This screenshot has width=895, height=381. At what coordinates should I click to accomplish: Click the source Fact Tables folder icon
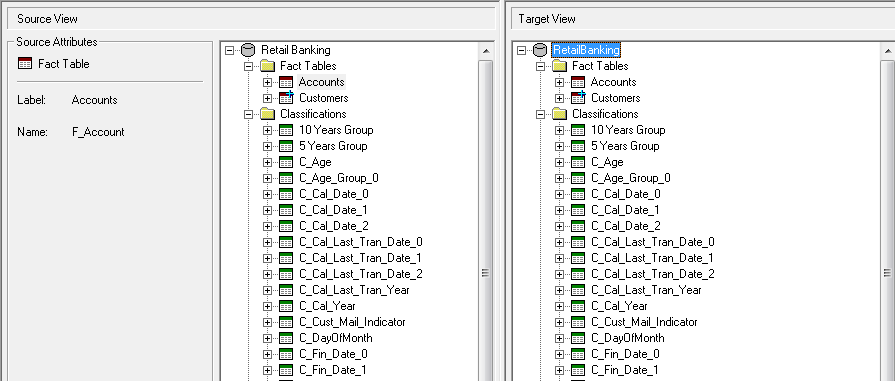point(267,66)
